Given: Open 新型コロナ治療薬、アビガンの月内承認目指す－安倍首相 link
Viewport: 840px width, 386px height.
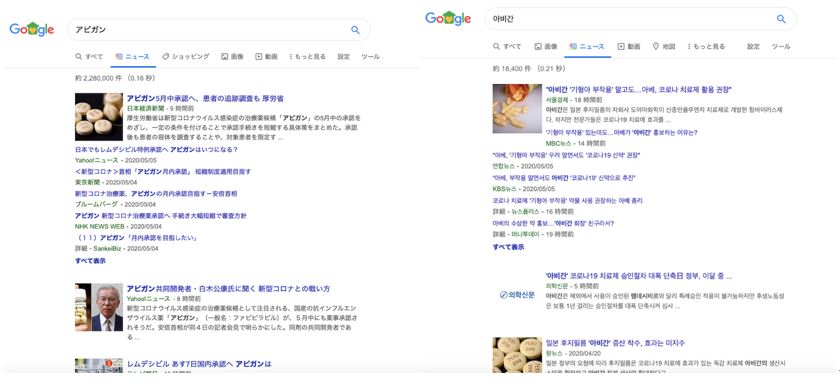Looking at the screenshot, I should pyautogui.click(x=156, y=194).
